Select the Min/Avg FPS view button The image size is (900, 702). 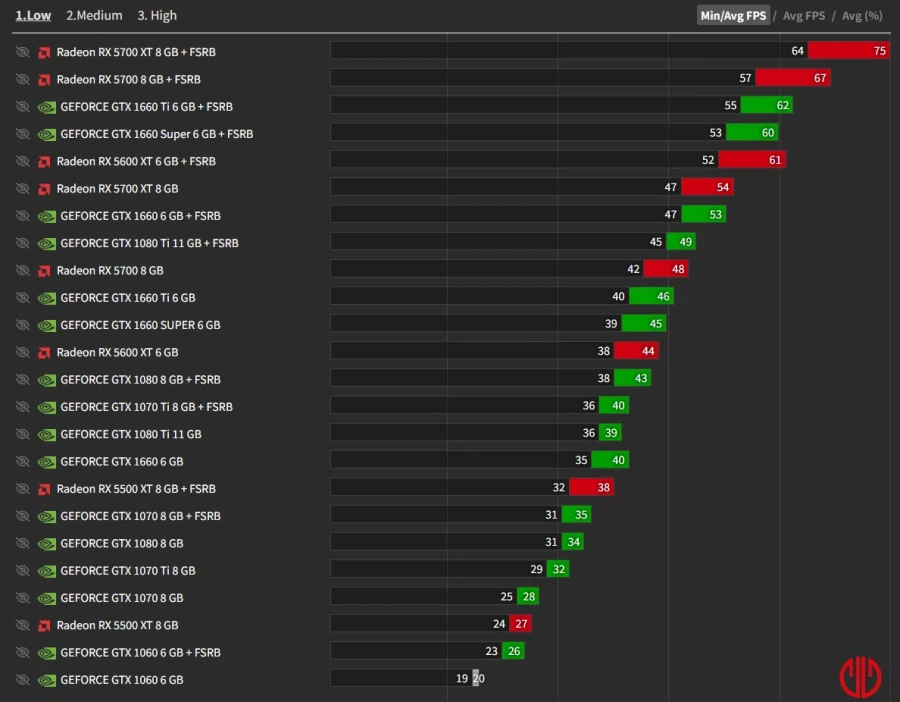tap(733, 15)
